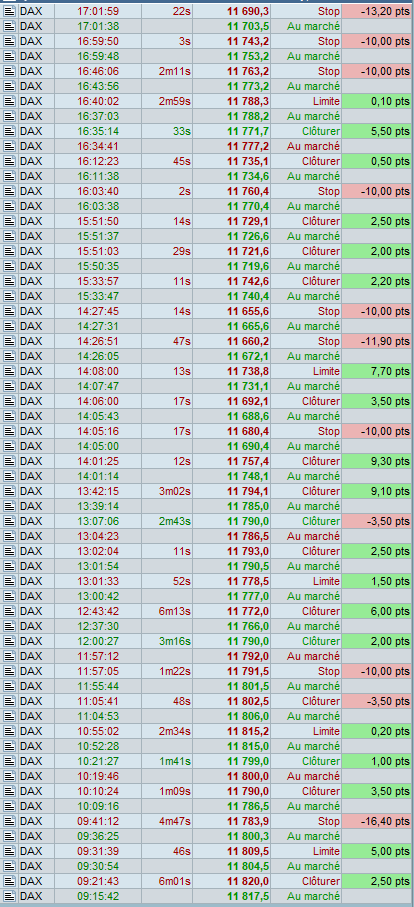The width and height of the screenshot is (414, 907).
Task: Open details icon for the 15:51:50 row
Action: click(x=9, y=221)
